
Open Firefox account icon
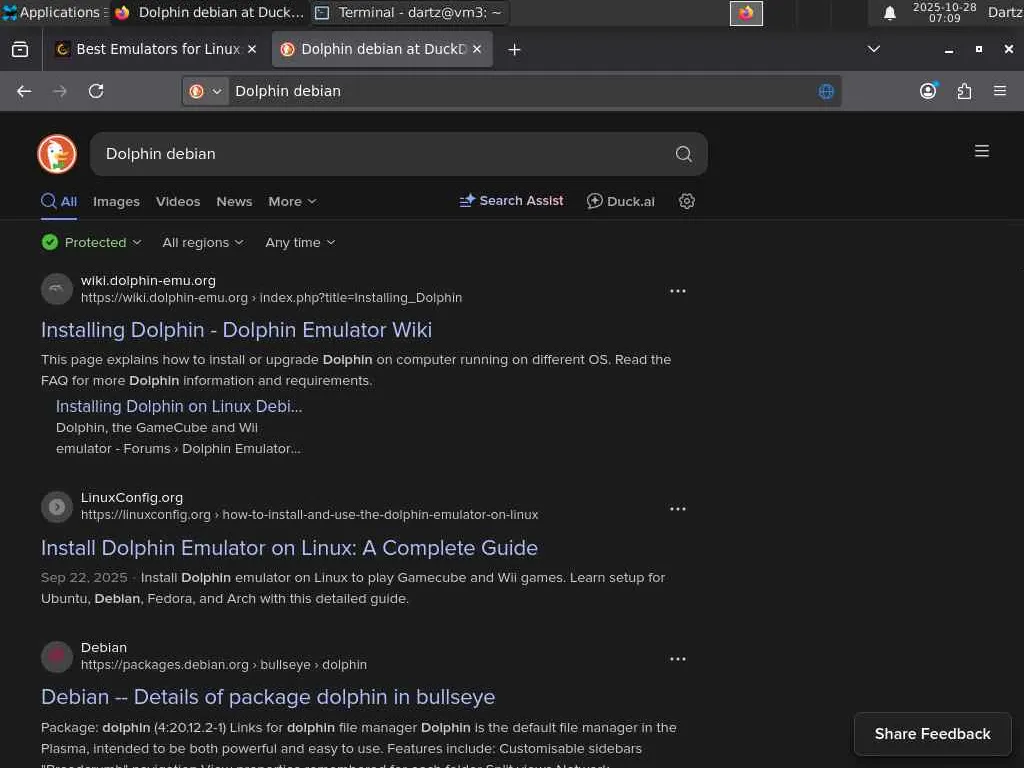coord(928,91)
